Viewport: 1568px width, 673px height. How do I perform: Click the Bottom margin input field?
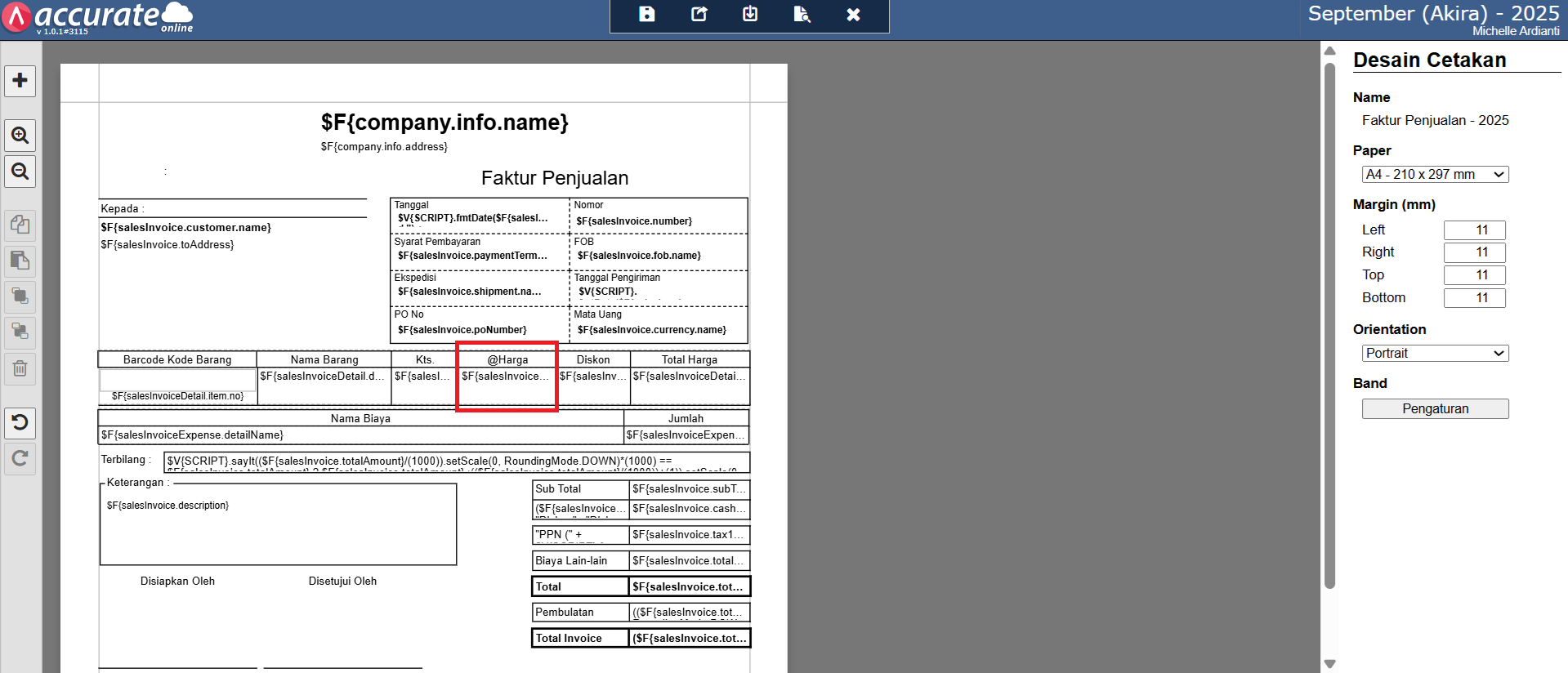click(x=1474, y=298)
